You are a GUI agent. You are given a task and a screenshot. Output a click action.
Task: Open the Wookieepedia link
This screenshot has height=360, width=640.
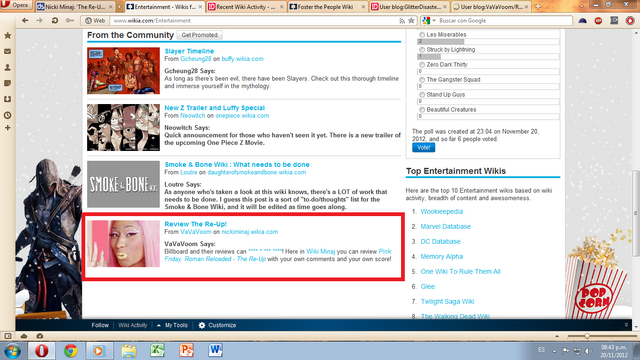(x=442, y=211)
